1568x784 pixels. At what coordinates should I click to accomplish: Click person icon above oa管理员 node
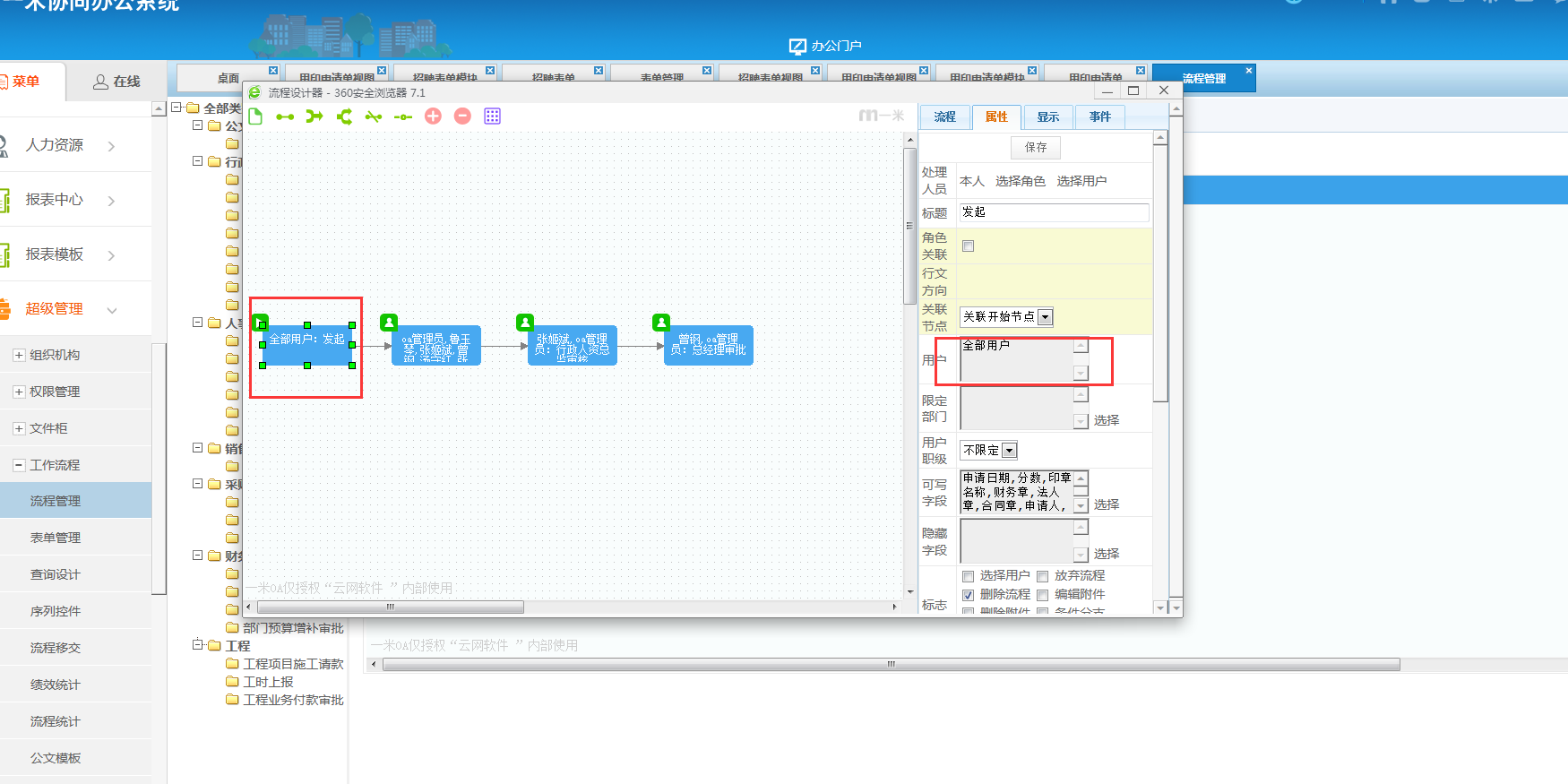pos(389,322)
